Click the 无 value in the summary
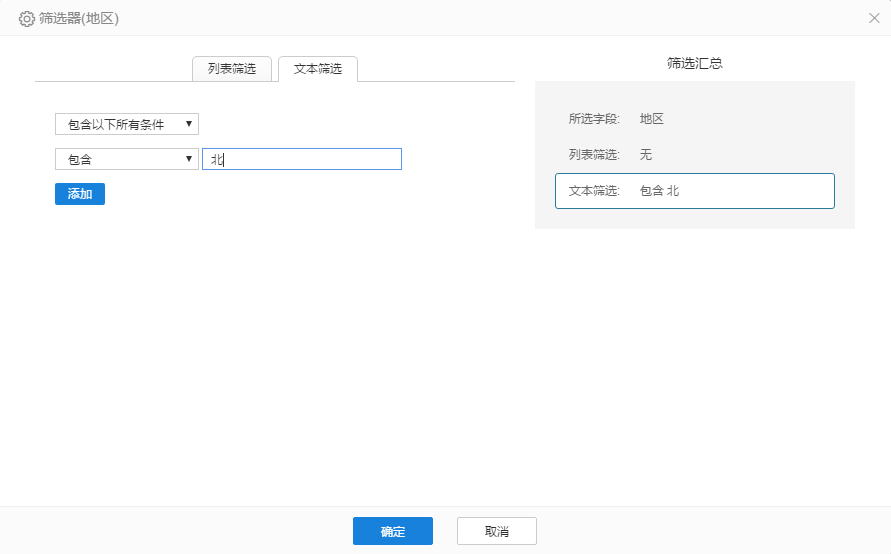Screen dimensions: 891x554 [646, 155]
